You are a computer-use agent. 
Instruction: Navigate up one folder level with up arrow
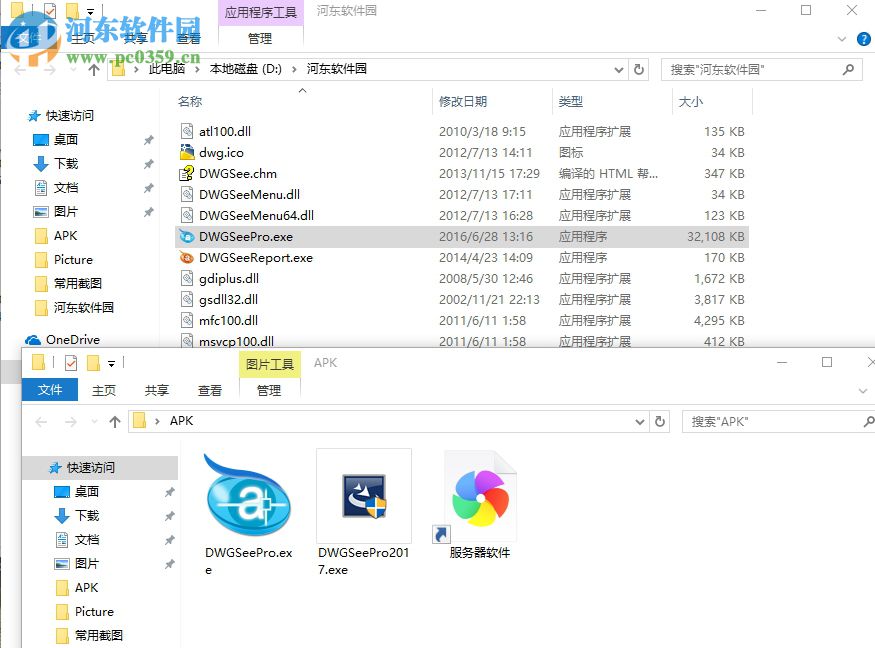point(94,69)
